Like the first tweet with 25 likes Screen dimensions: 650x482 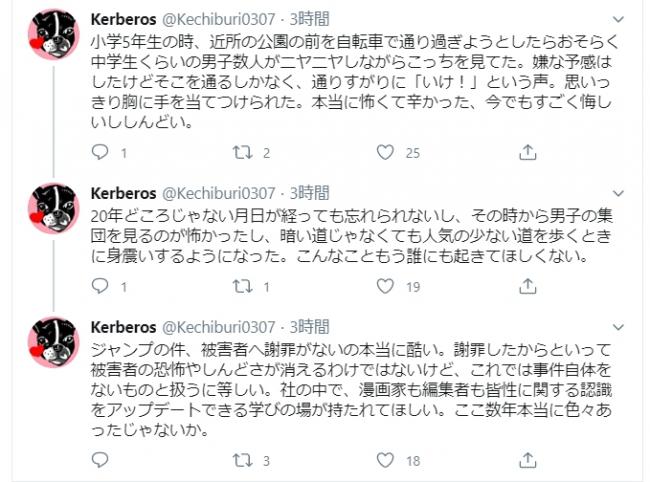(385, 153)
